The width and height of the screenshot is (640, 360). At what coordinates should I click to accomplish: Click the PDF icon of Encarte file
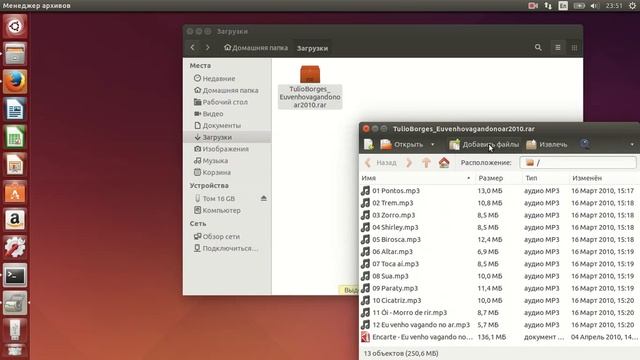[365, 337]
